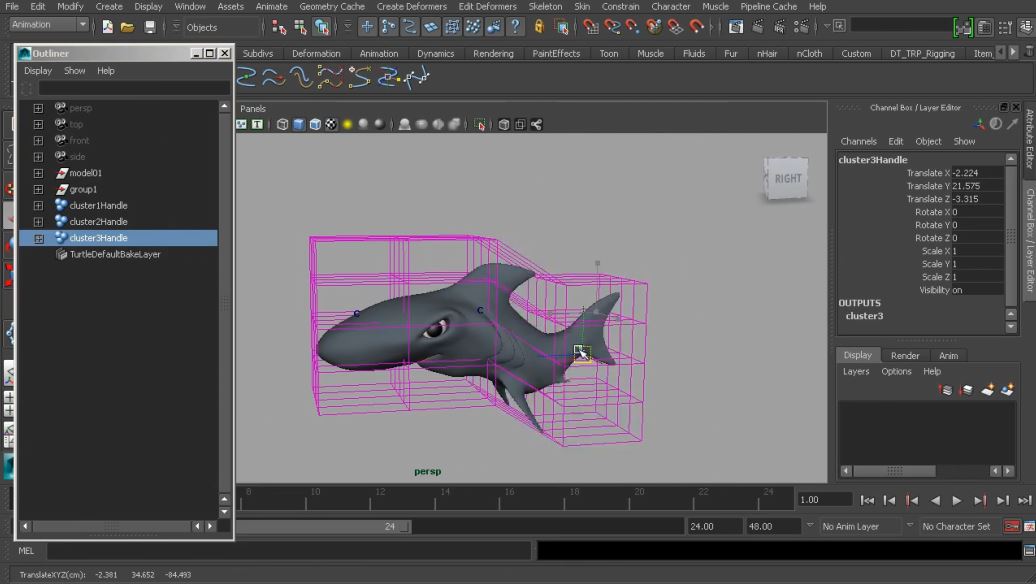This screenshot has height=584, width=1036.
Task: Toggle the selection lock padlock icon
Action: click(539, 26)
